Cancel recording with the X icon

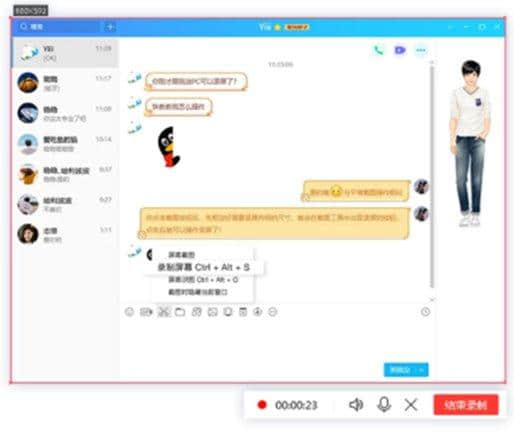coord(411,405)
